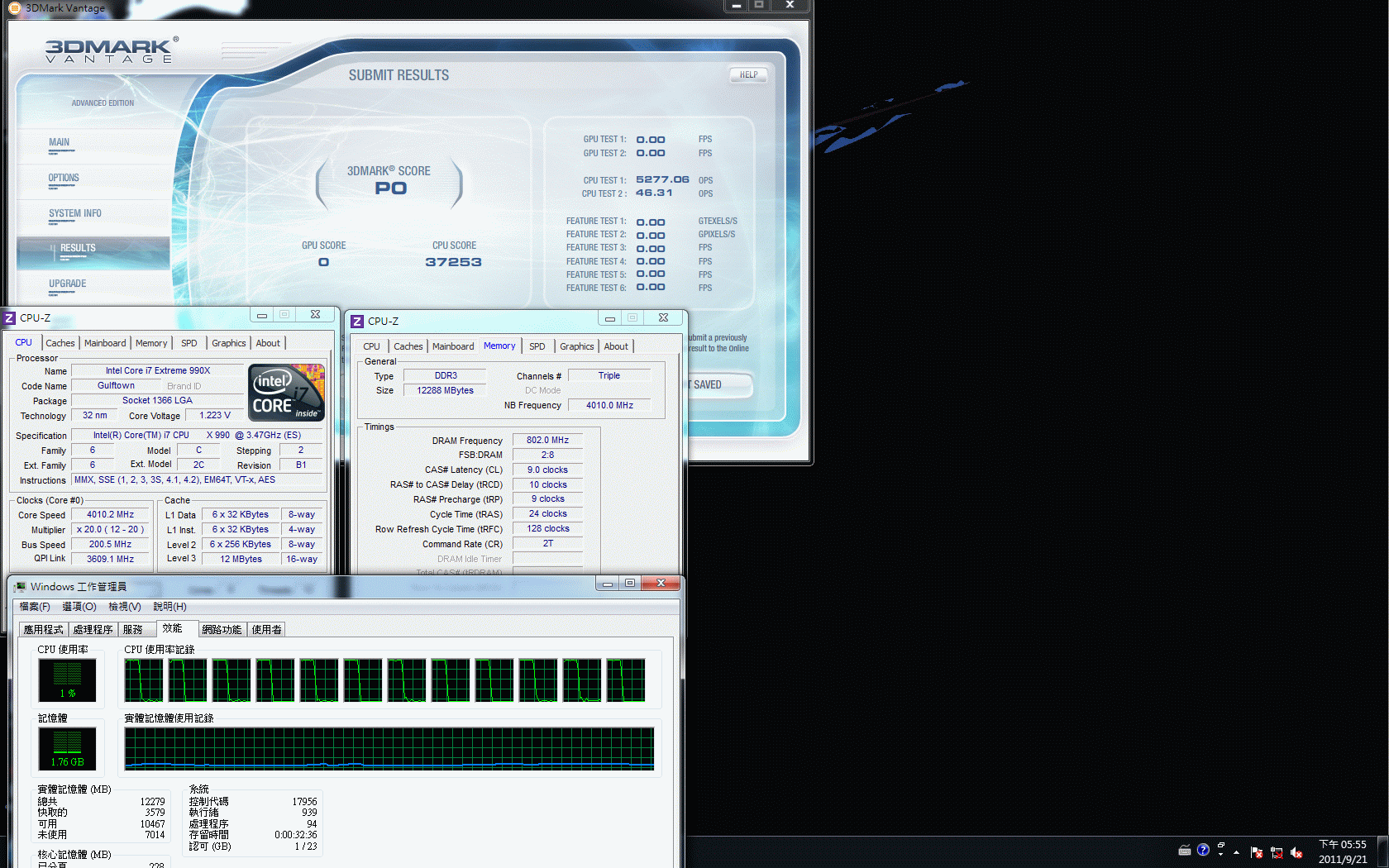Screen dimensions: 1389x868
Task: Click the DRAM Frequency value 802.0 MHz
Action: coord(547,441)
